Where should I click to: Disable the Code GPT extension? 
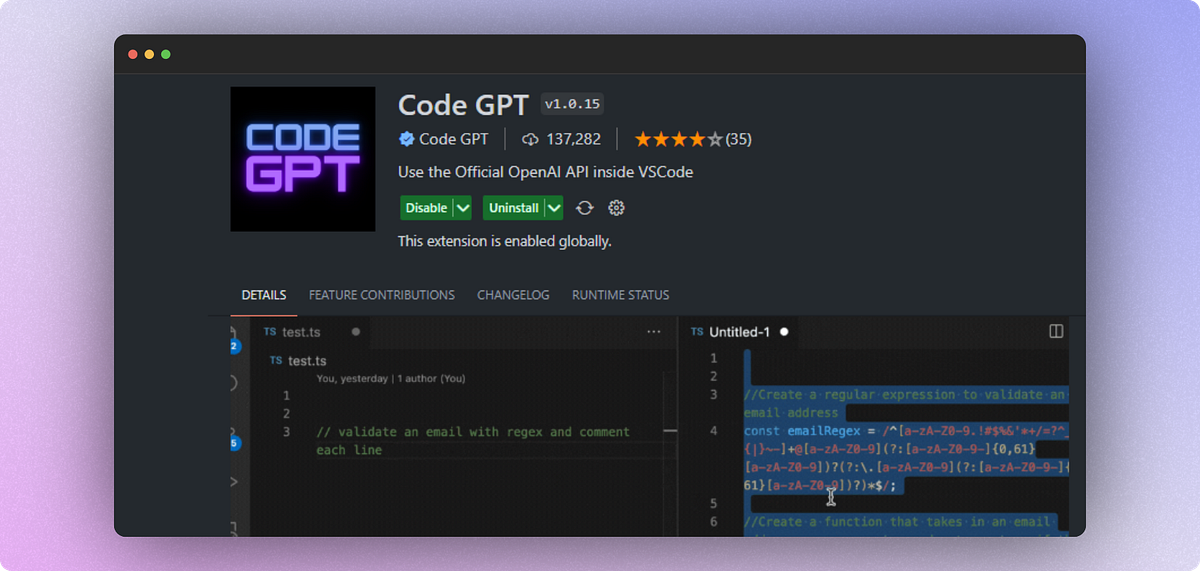pyautogui.click(x=426, y=208)
